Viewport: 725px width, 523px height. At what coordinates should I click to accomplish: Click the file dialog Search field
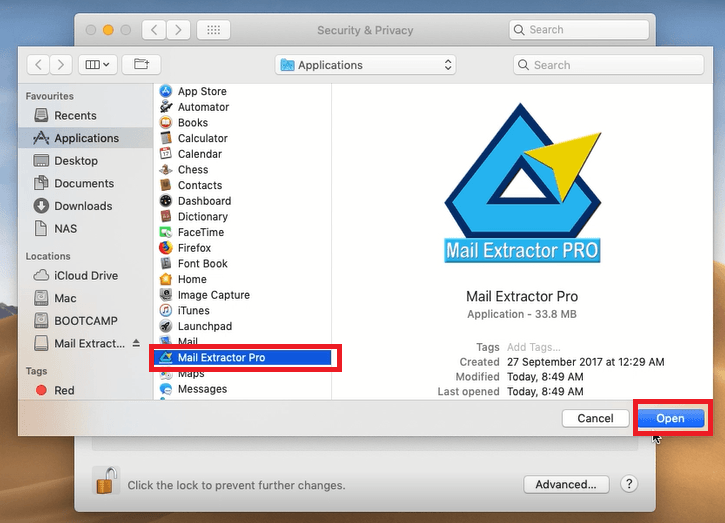(608, 65)
